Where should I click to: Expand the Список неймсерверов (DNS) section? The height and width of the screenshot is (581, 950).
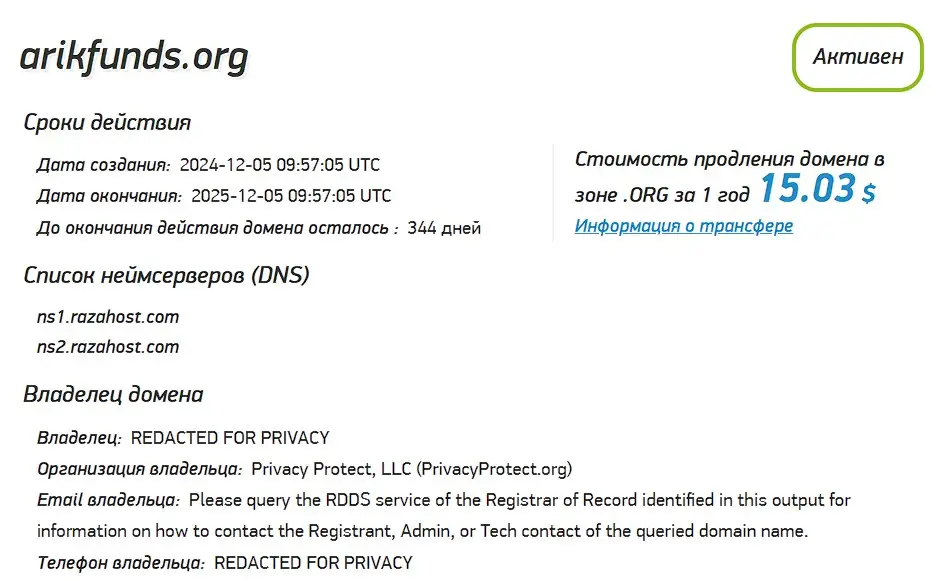click(x=168, y=274)
